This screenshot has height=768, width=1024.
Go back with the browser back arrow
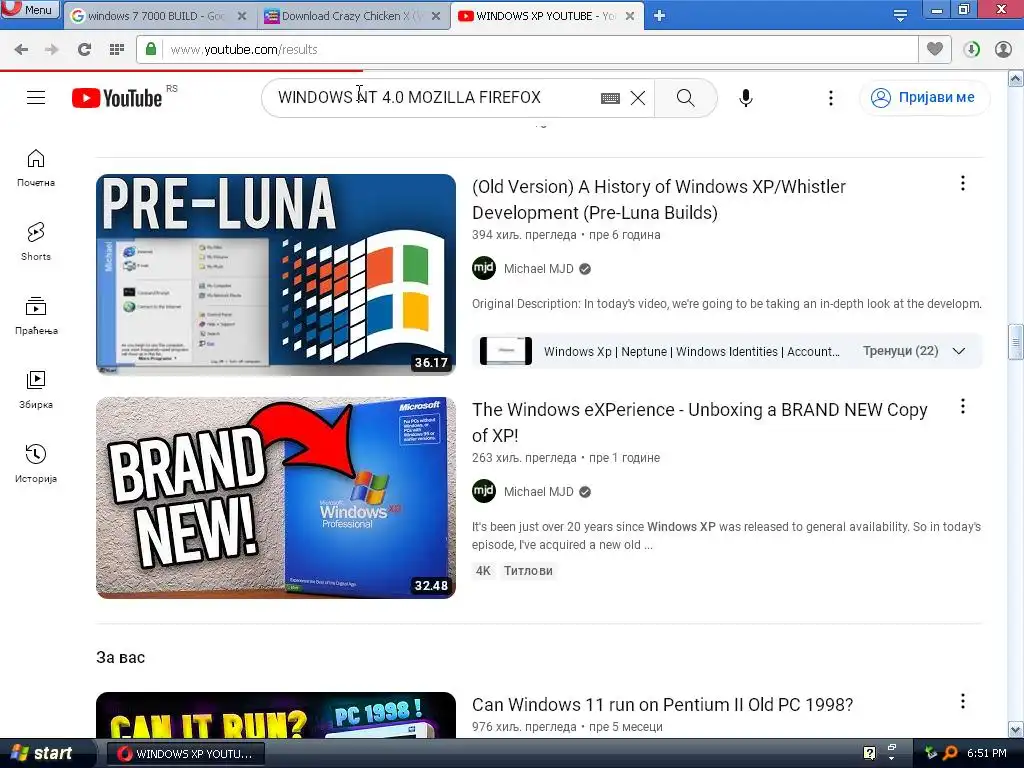21,49
